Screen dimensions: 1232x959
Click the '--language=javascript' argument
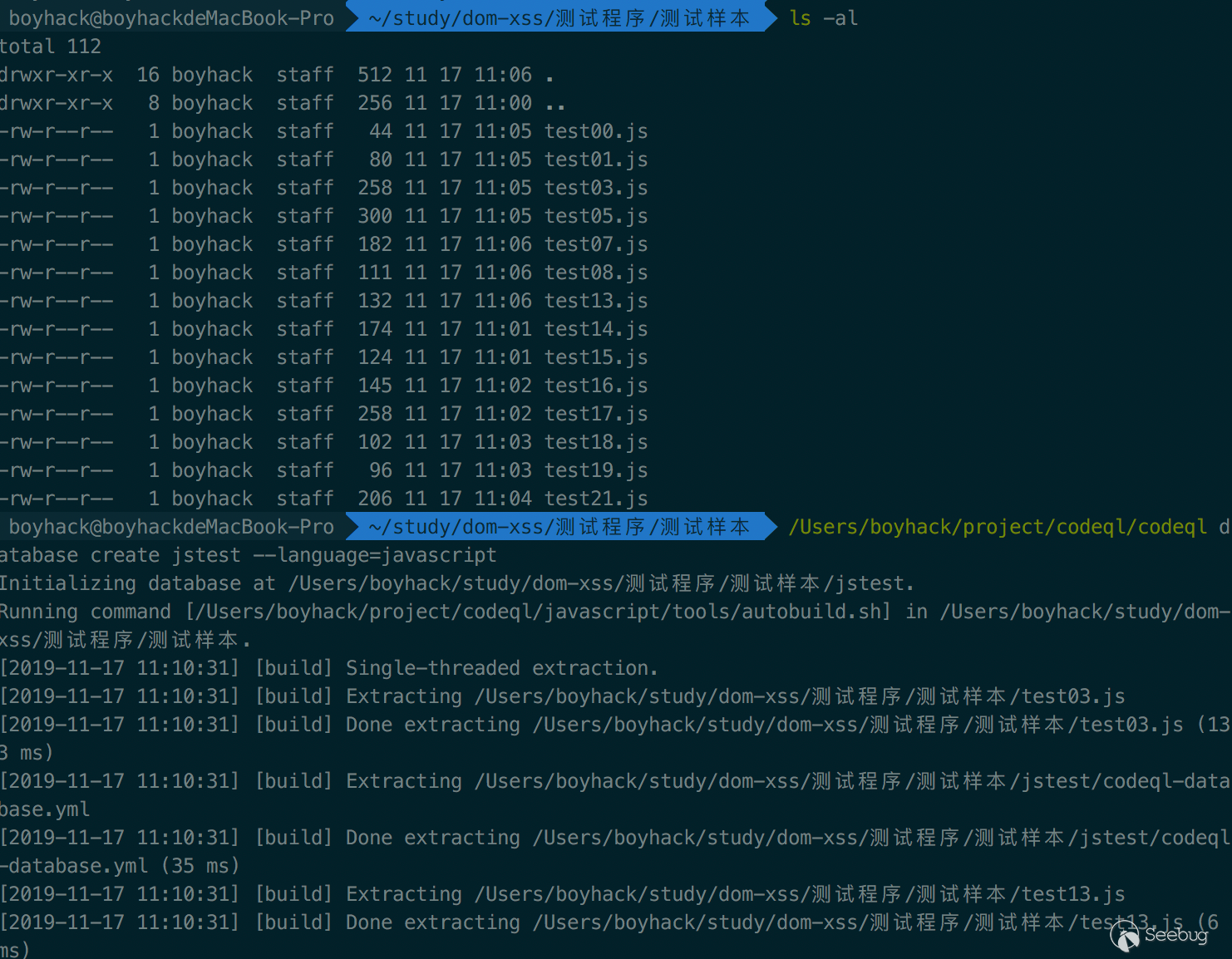[x=375, y=555]
